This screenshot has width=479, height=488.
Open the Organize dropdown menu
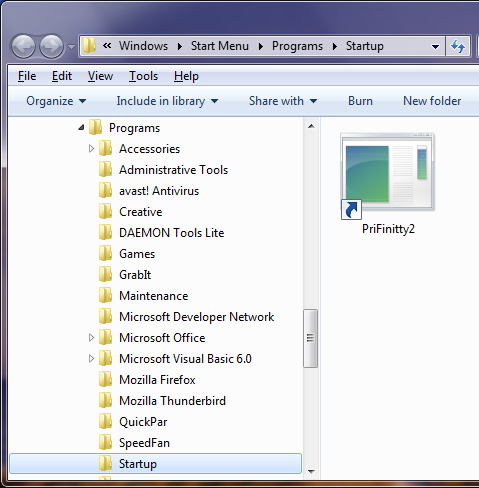[x=56, y=101]
